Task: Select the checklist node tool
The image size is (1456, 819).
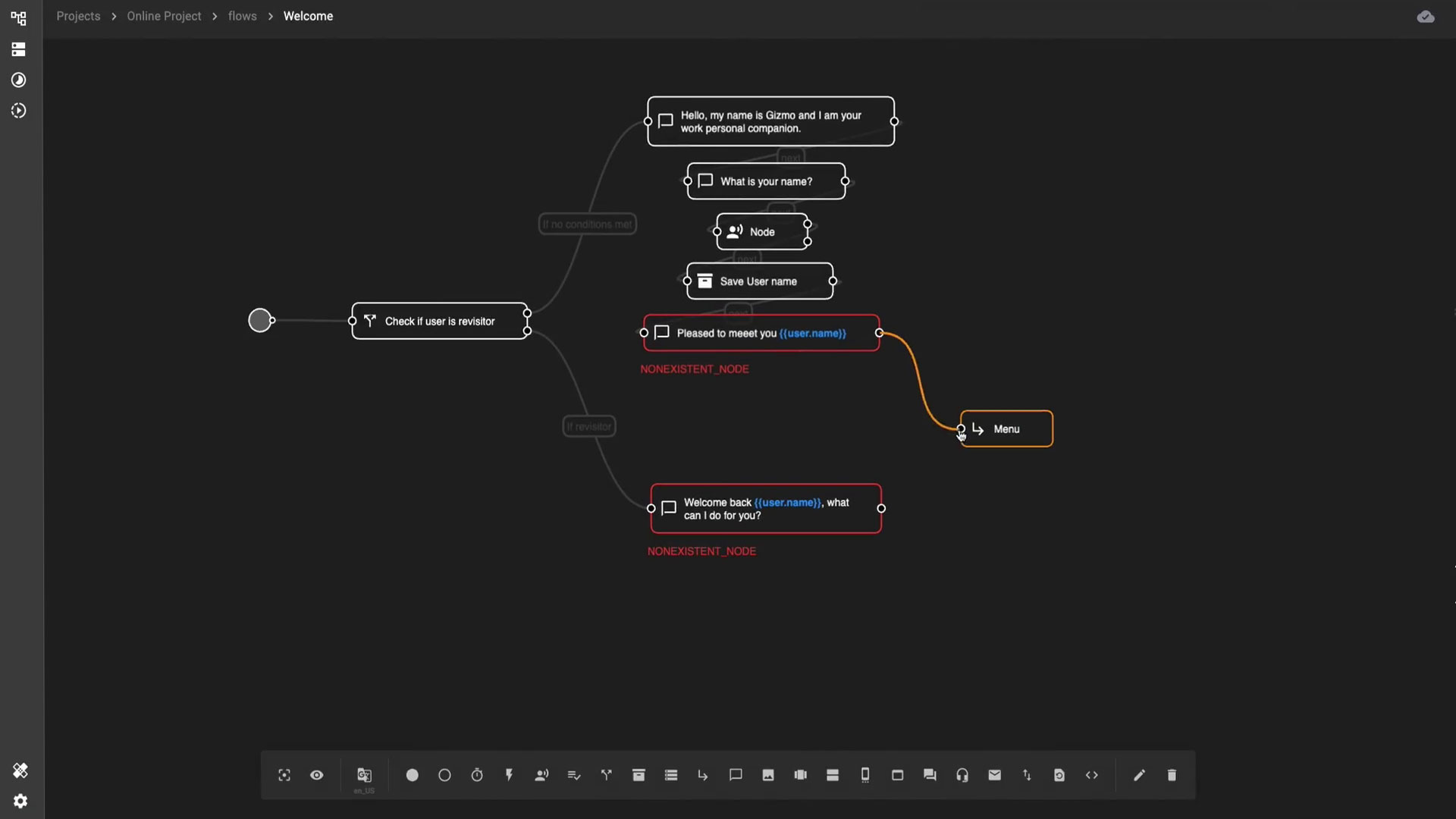Action: (x=574, y=775)
